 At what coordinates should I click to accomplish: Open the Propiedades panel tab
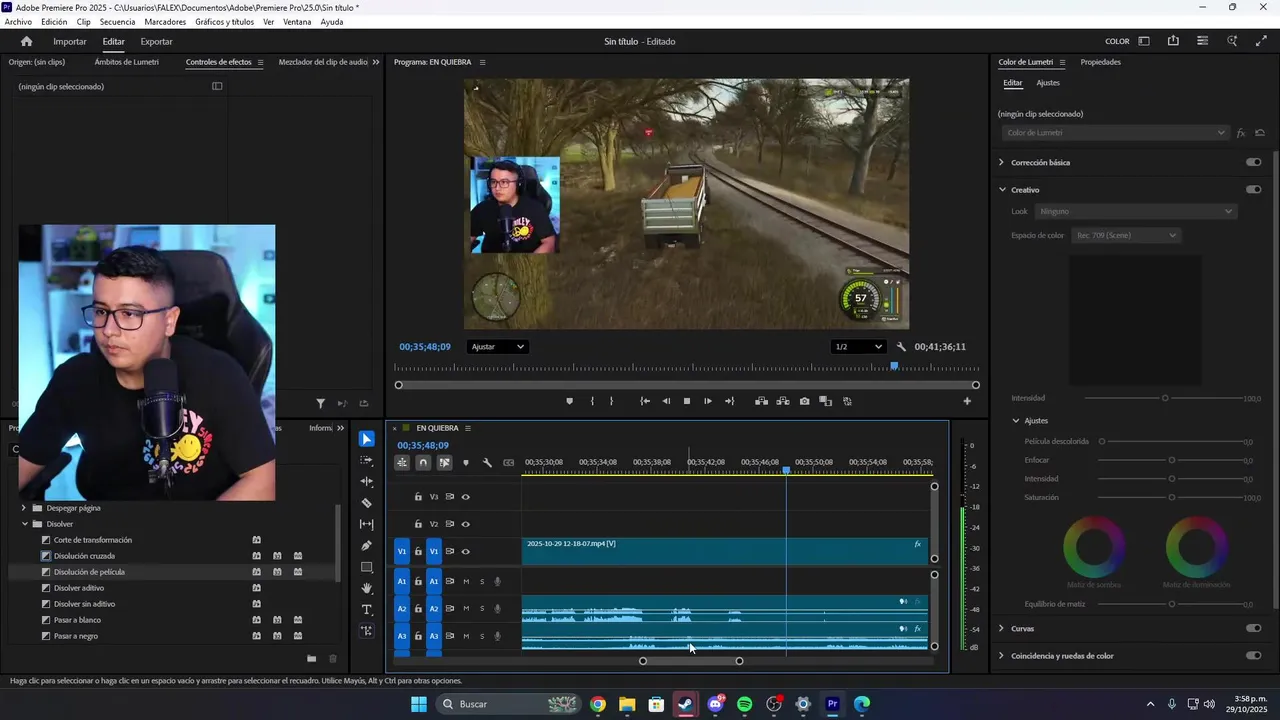[x=1100, y=62]
